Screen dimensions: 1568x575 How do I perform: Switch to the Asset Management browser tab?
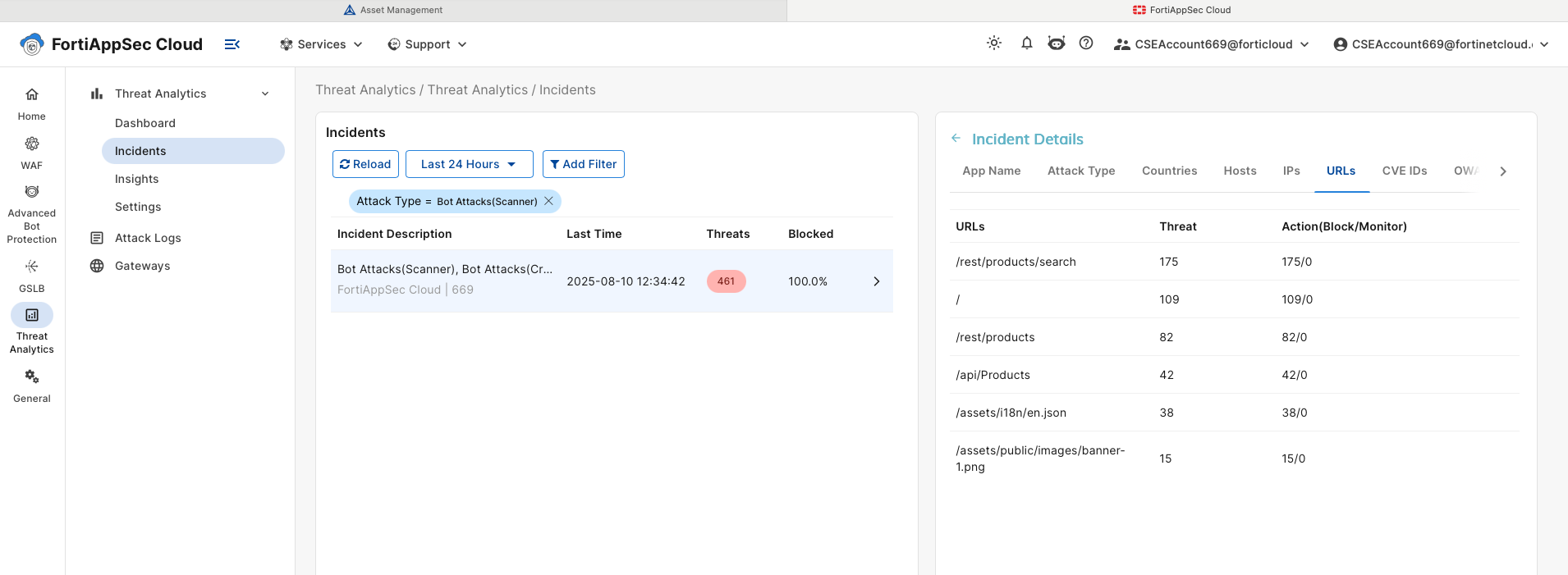point(393,10)
